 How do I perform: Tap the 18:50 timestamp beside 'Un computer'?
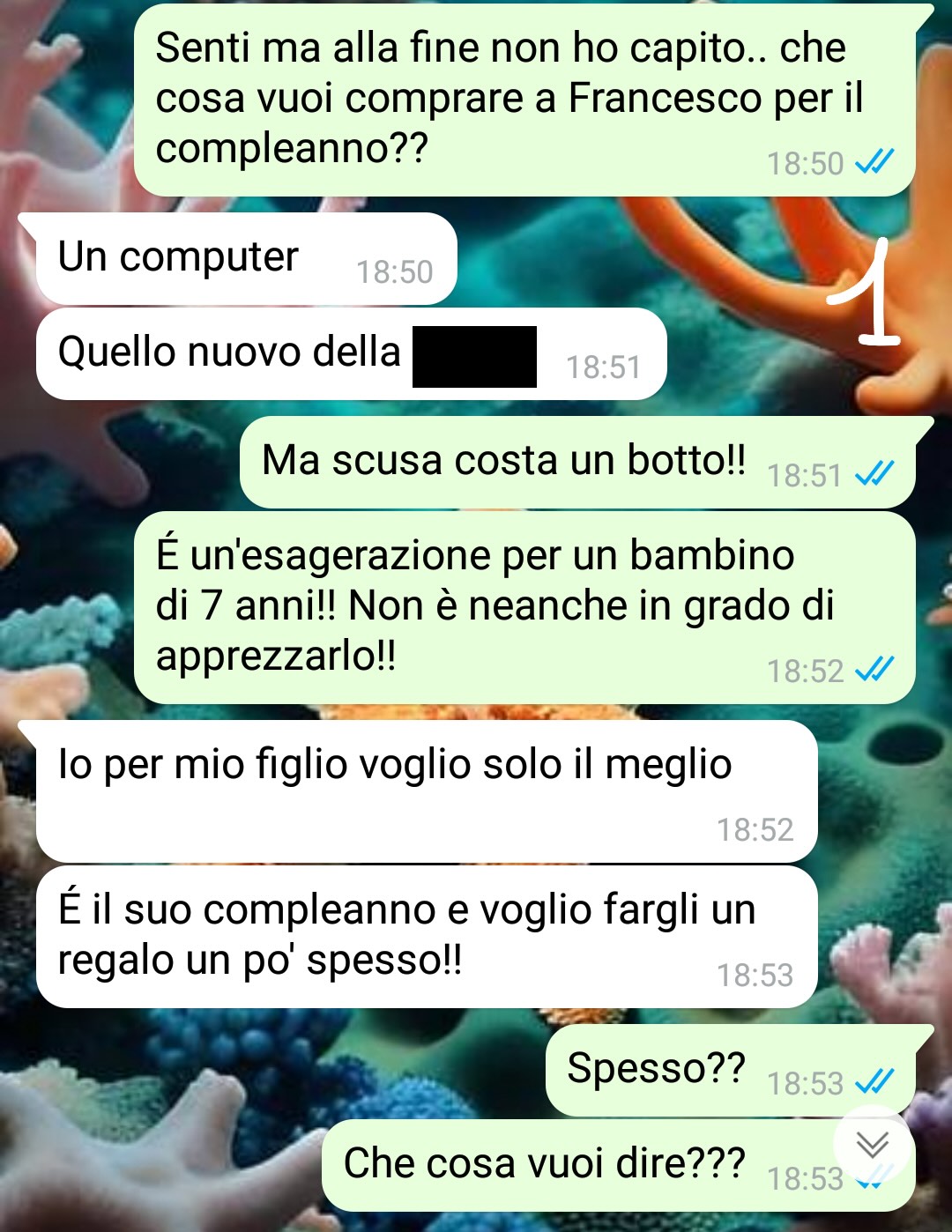tap(394, 272)
